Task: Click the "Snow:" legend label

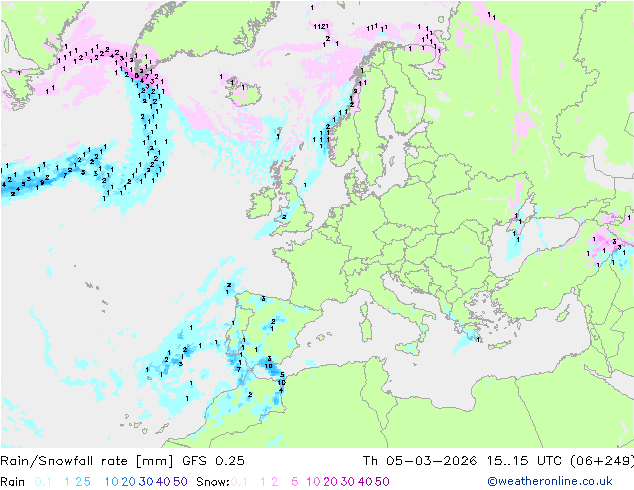Action: pyautogui.click(x=213, y=482)
